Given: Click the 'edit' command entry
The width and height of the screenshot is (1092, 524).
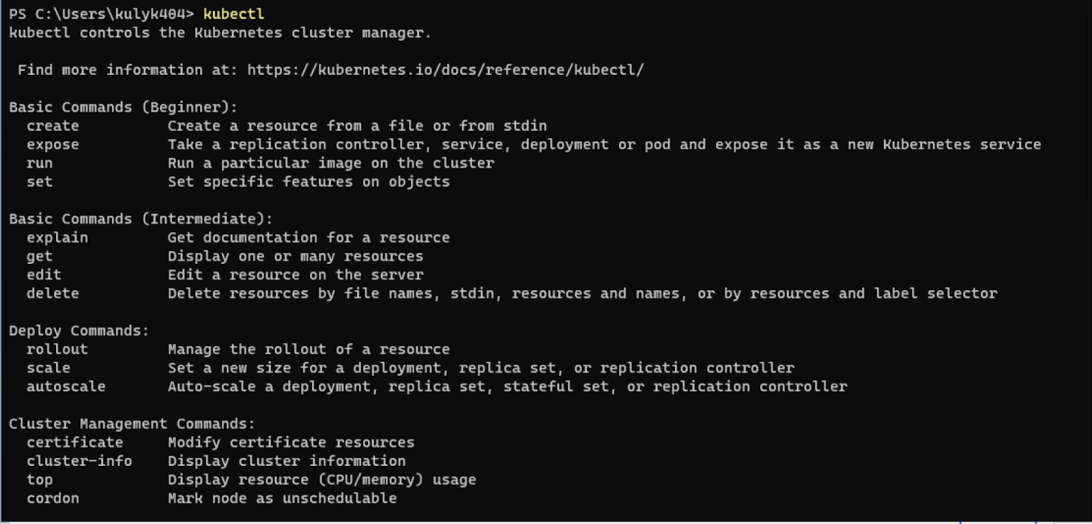Looking at the screenshot, I should (44, 275).
